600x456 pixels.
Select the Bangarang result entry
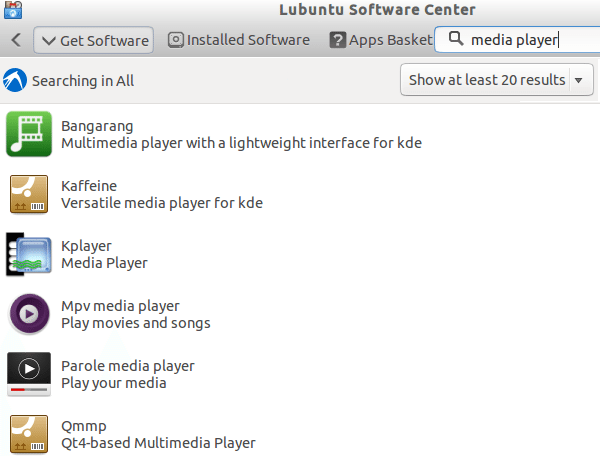(x=241, y=134)
